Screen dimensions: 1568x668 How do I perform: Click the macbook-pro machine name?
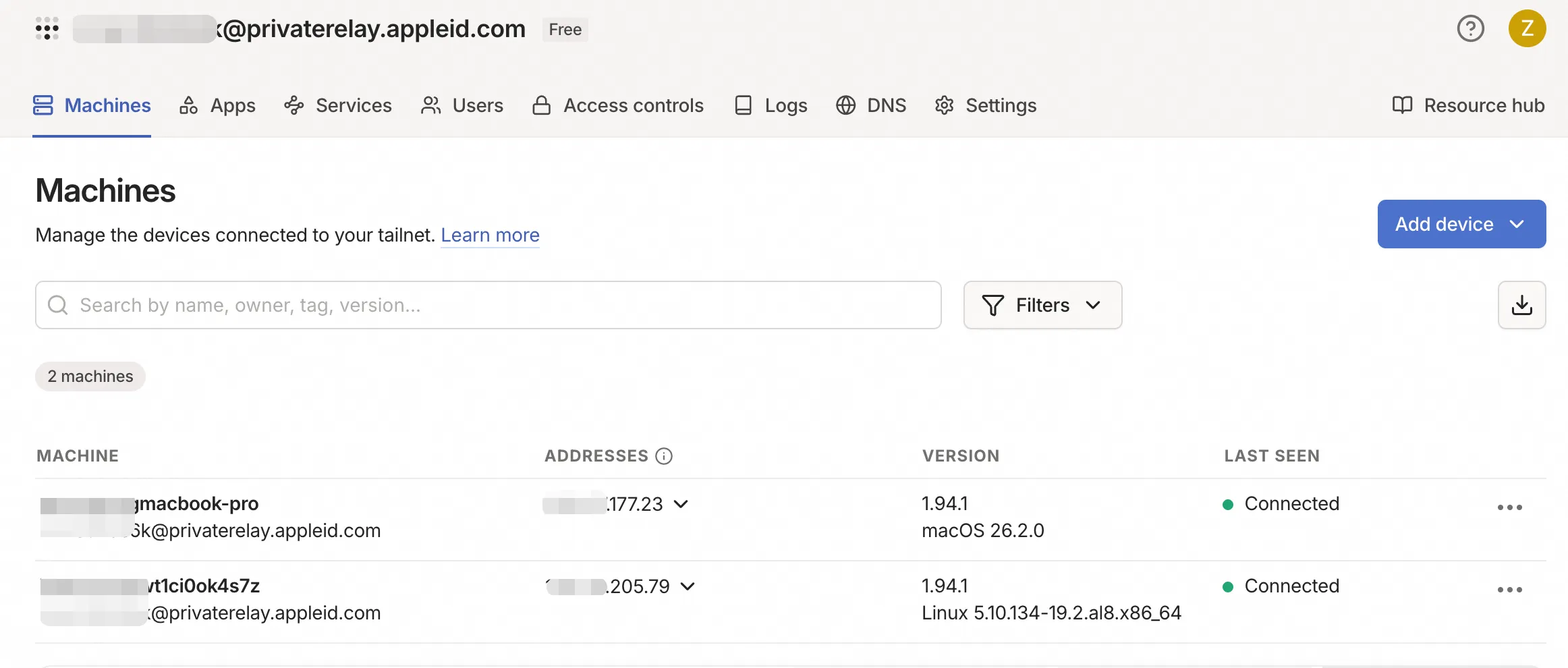[x=198, y=504]
